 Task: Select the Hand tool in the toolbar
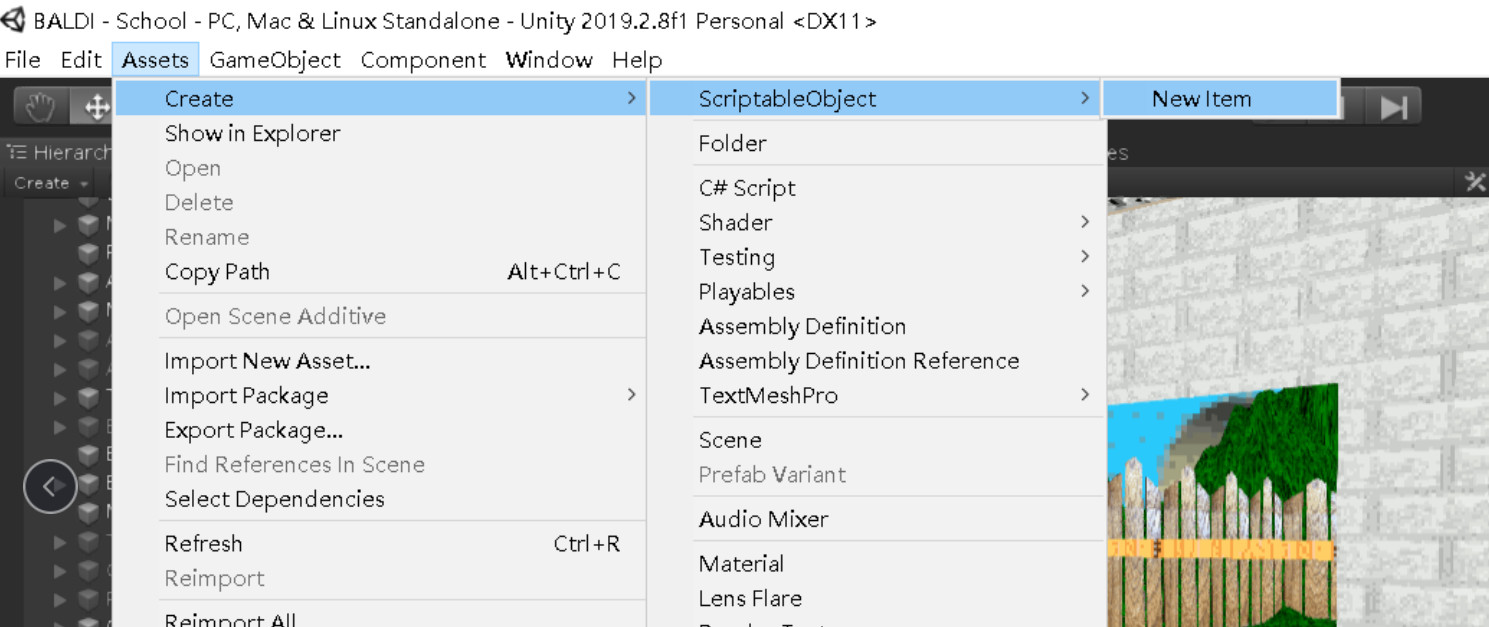tap(38, 105)
